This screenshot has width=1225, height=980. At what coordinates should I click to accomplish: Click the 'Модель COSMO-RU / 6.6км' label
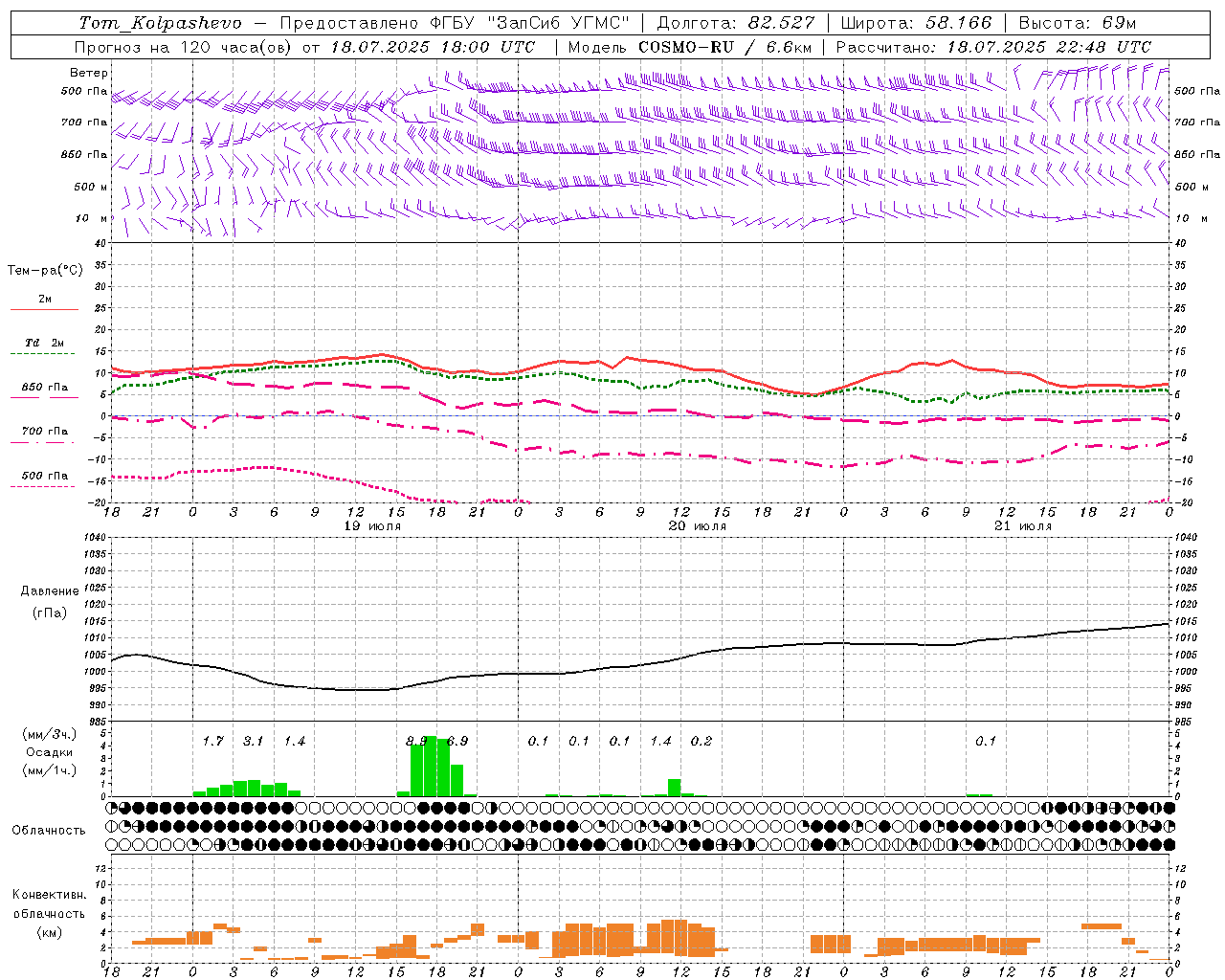(690, 47)
